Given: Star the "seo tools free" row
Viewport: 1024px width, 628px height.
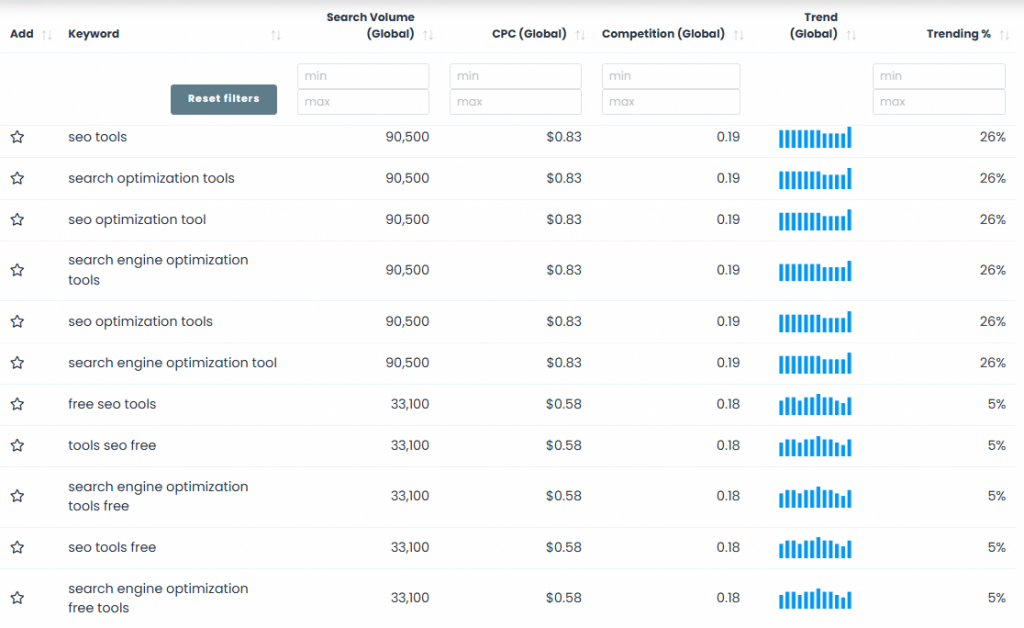Looking at the screenshot, I should coord(17,547).
